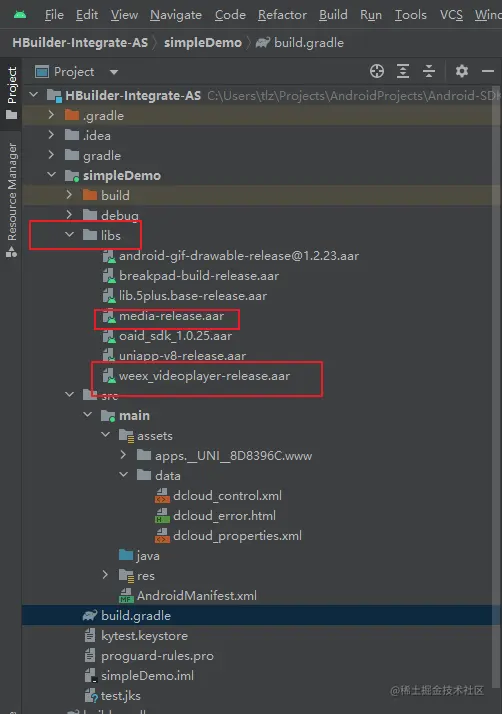
Task: Click the Project tool window side tab
Action: (x=11, y=93)
